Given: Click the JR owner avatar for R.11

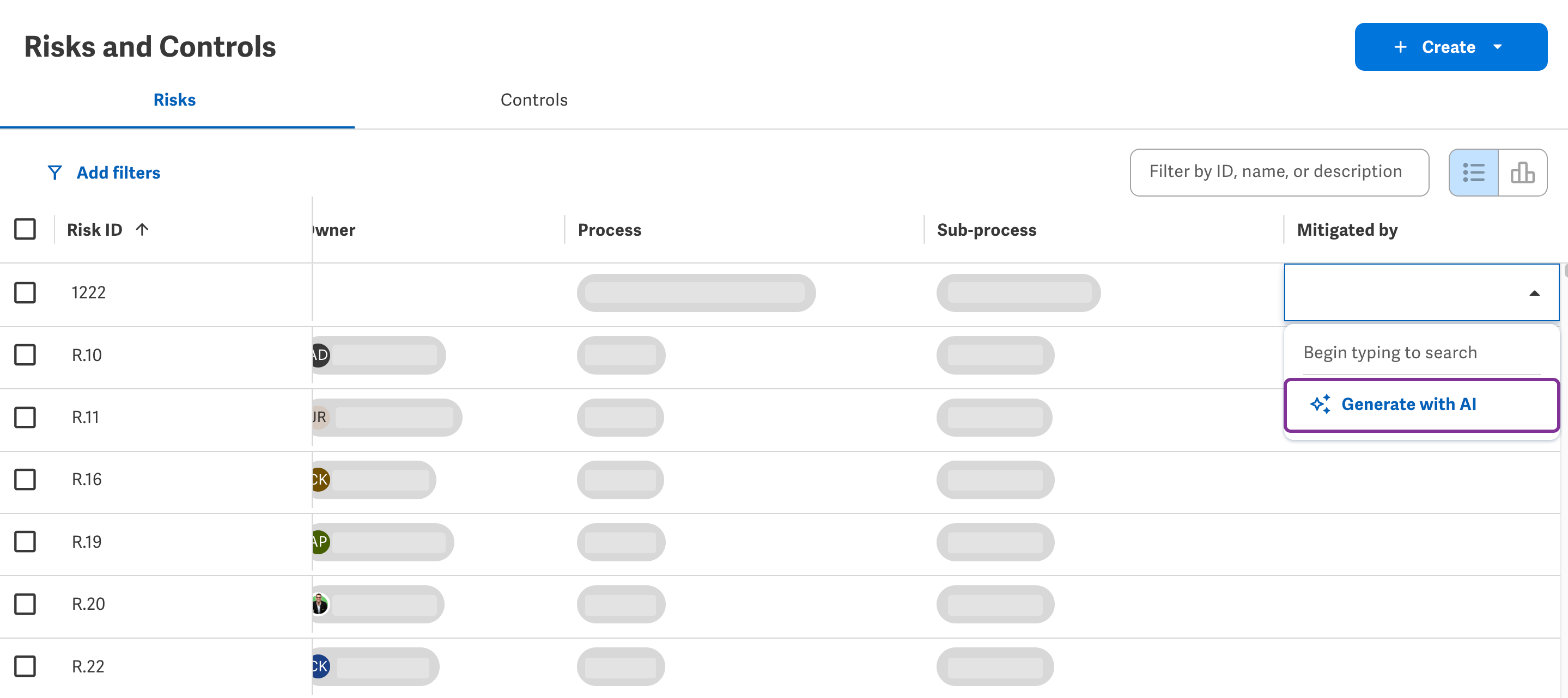Looking at the screenshot, I should click(x=320, y=418).
